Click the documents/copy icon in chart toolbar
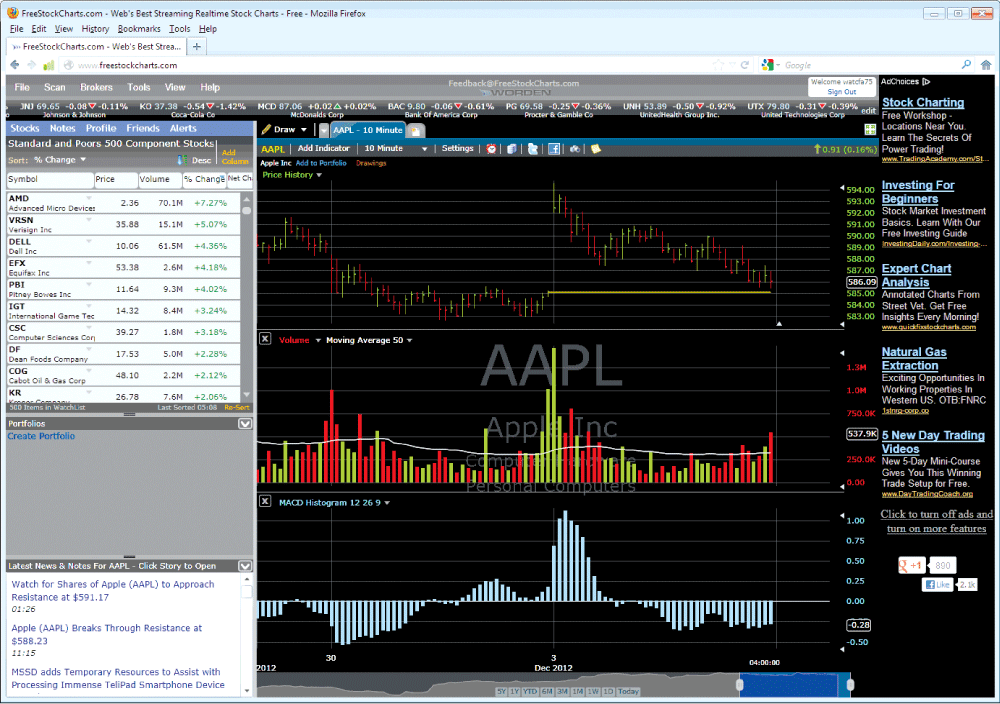This screenshot has height=704, width=1000. point(511,149)
